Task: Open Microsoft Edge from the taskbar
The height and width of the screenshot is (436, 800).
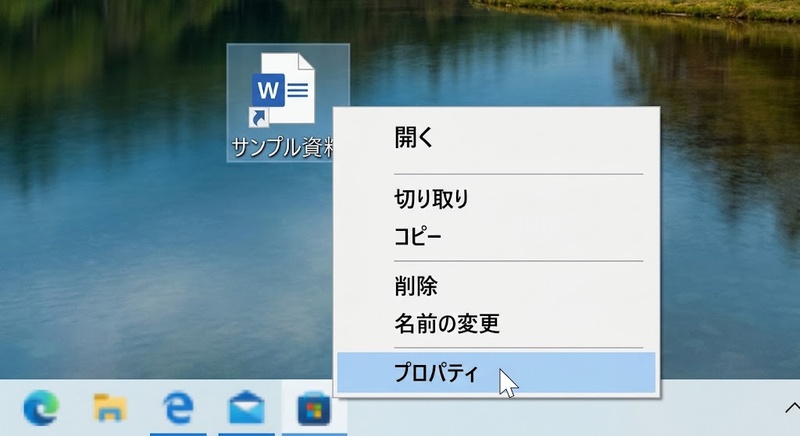Action: [41, 407]
